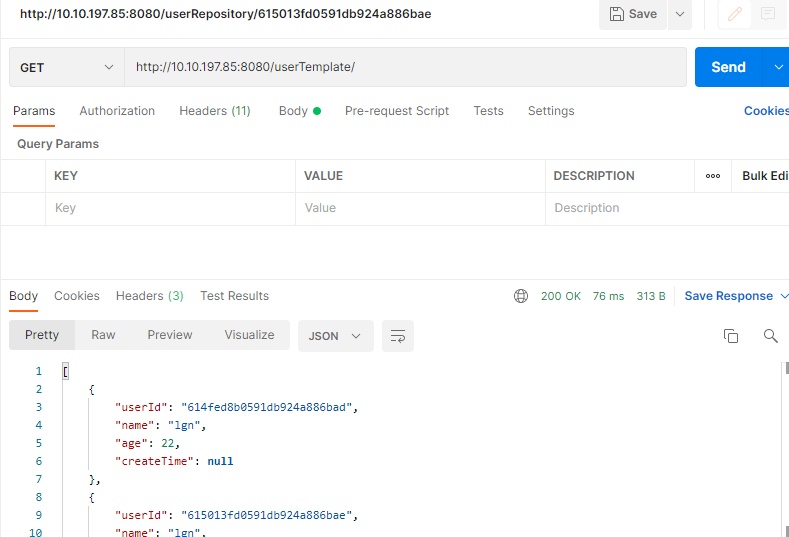
Task: Open the request Body tab
Action: pyautogui.click(x=300, y=111)
